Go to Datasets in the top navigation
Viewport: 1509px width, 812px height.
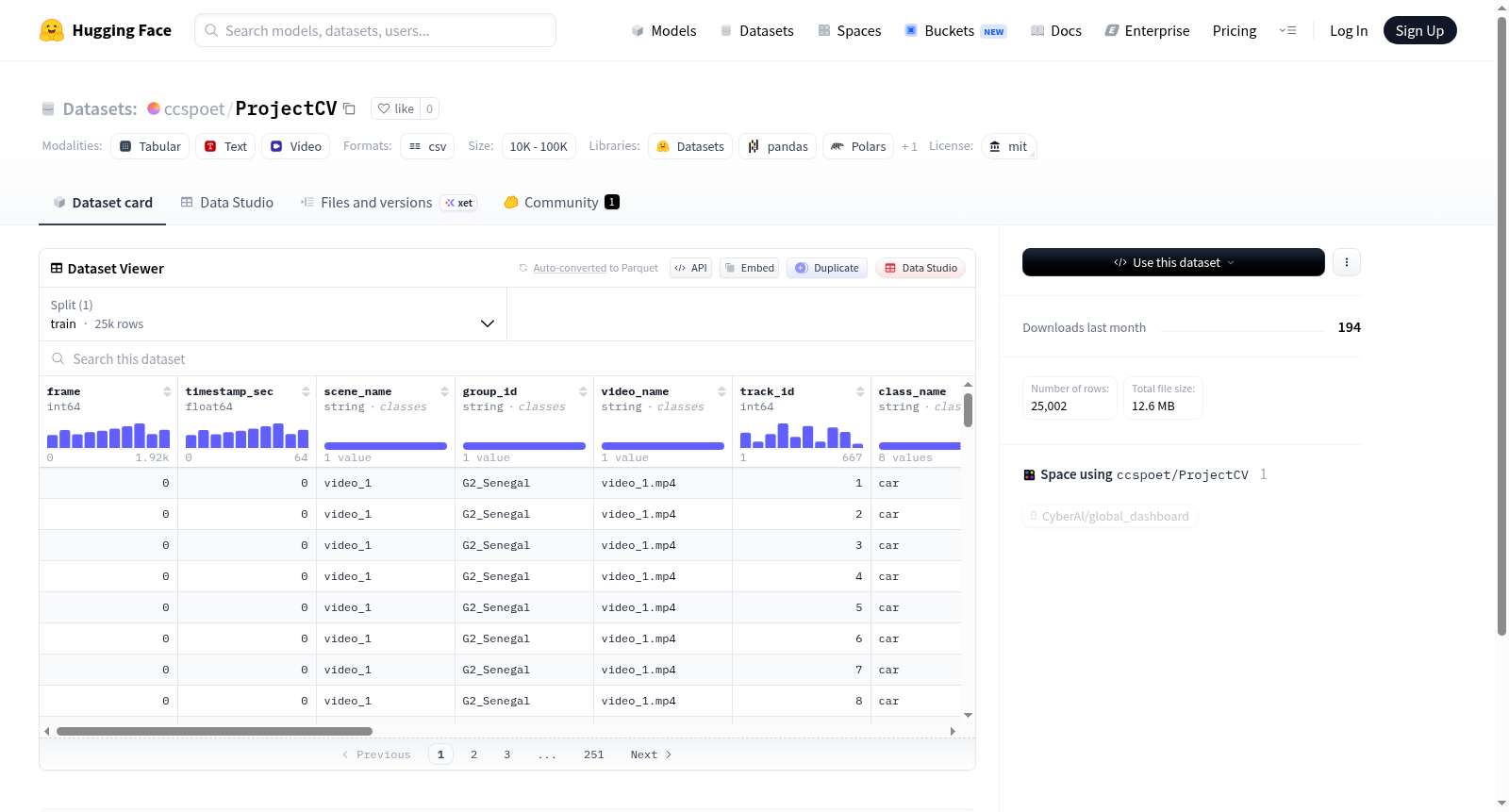point(756,31)
